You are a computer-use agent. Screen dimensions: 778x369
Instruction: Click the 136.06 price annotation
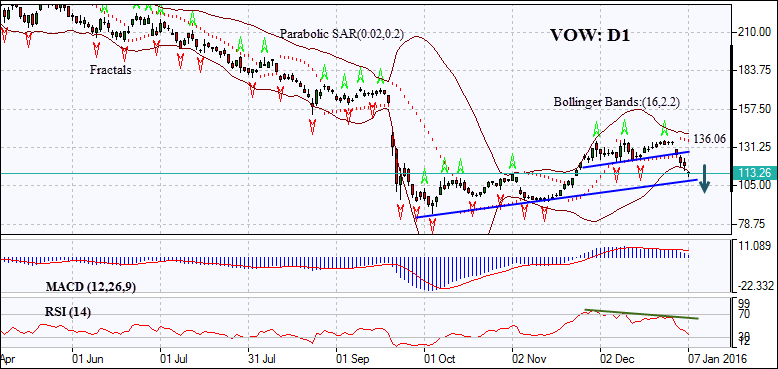[710, 140]
